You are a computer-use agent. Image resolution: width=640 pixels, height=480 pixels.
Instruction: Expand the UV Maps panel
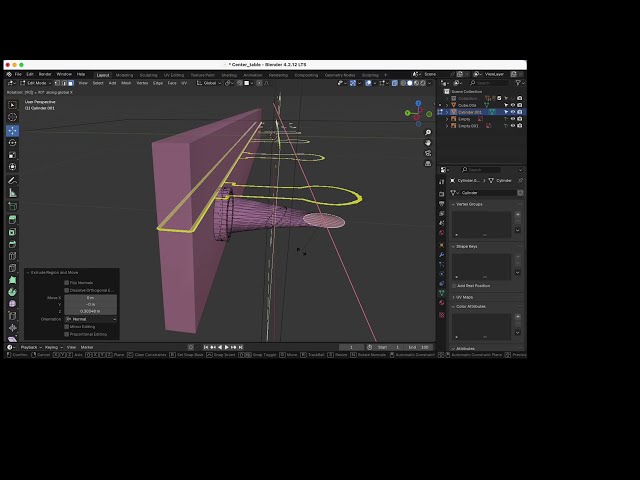point(453,297)
